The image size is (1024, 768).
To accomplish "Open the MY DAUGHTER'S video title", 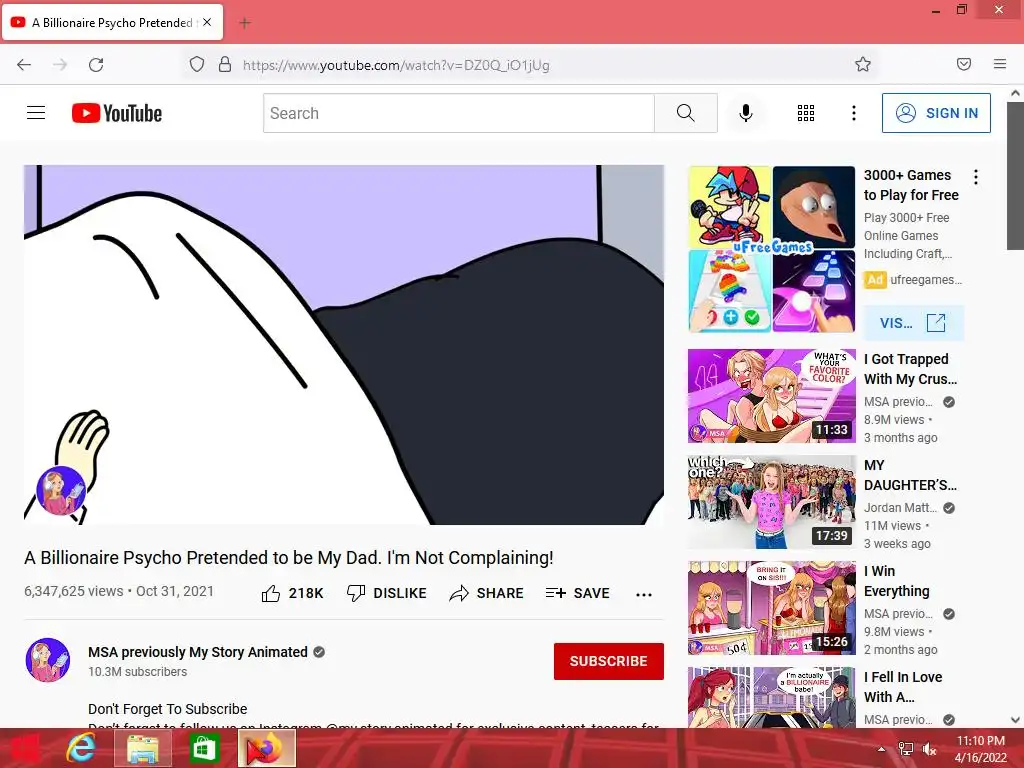I will click(910, 475).
